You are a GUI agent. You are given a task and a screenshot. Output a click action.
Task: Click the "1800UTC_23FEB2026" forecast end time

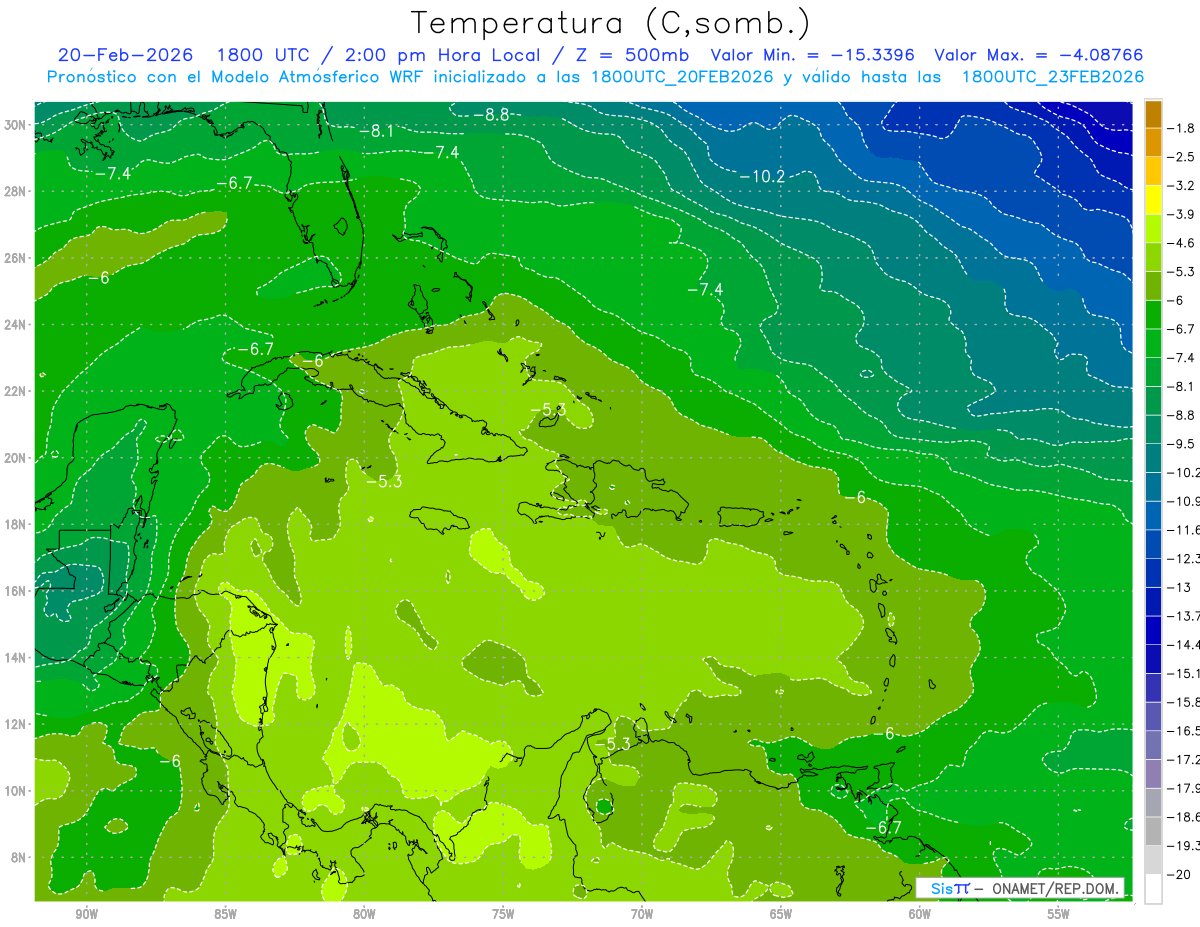click(x=1053, y=77)
